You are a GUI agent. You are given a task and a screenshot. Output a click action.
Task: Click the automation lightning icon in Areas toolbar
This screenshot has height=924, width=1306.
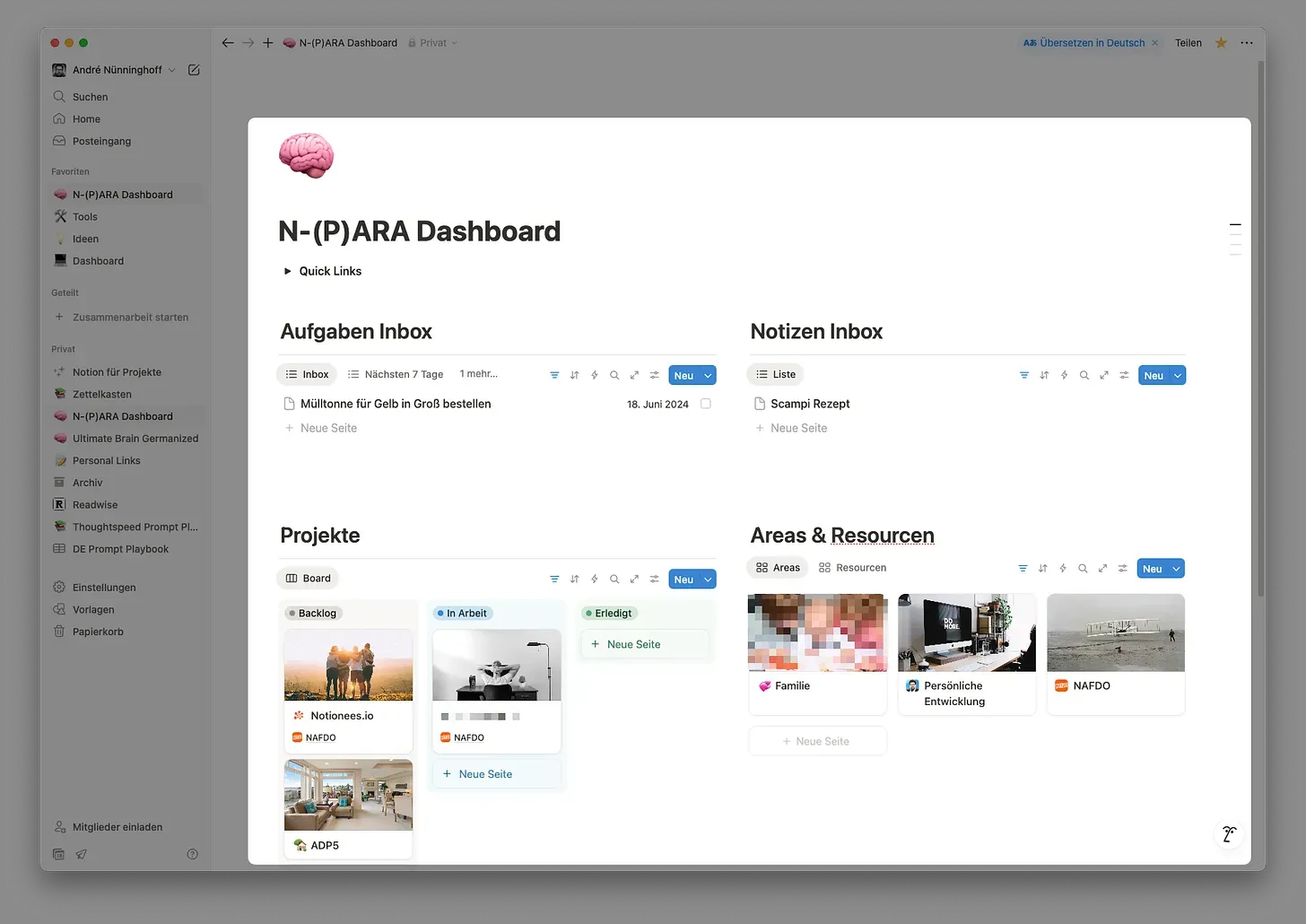[x=1063, y=568]
